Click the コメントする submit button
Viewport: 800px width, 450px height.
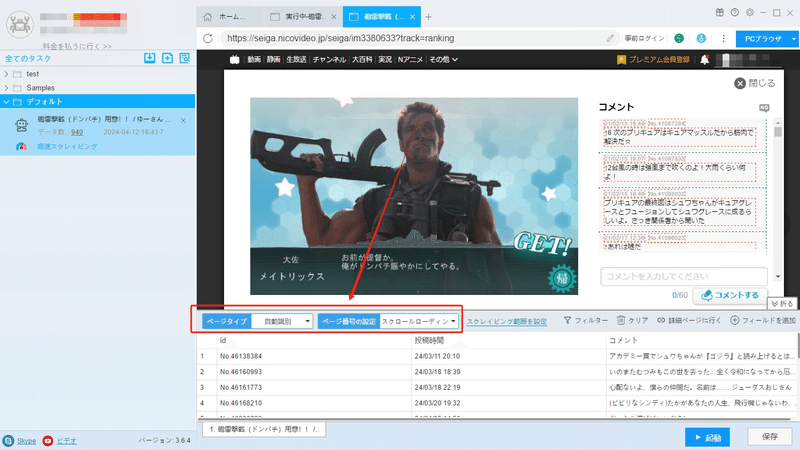(x=730, y=295)
